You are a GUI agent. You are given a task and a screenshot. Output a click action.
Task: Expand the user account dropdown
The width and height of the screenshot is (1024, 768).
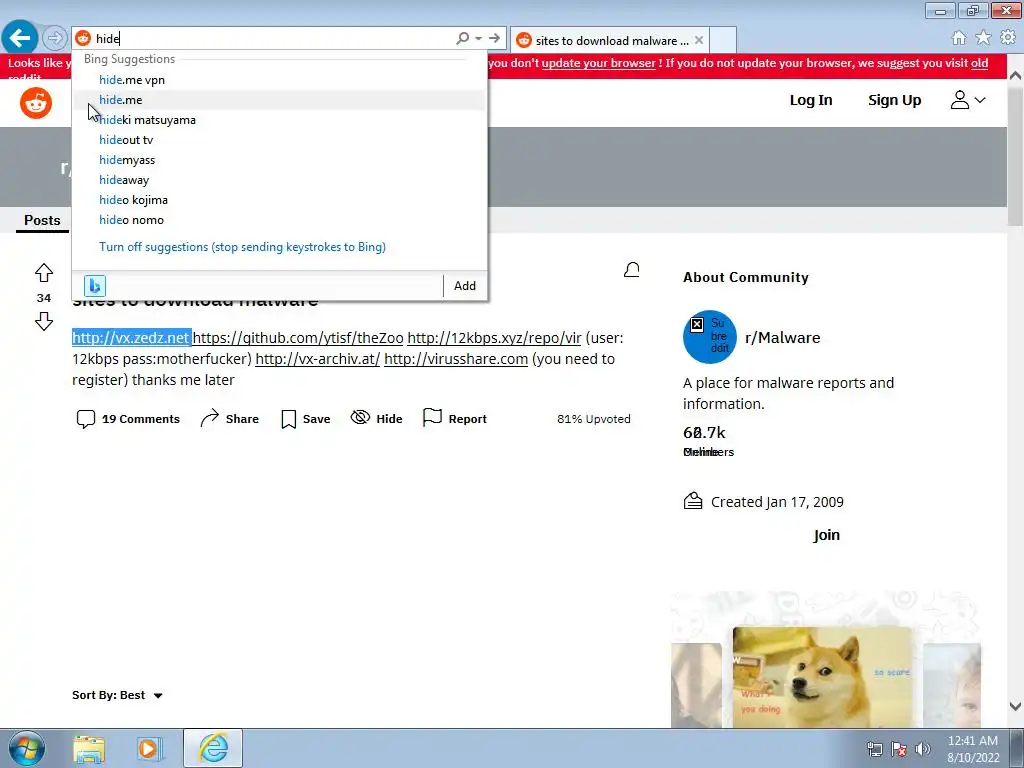click(967, 100)
